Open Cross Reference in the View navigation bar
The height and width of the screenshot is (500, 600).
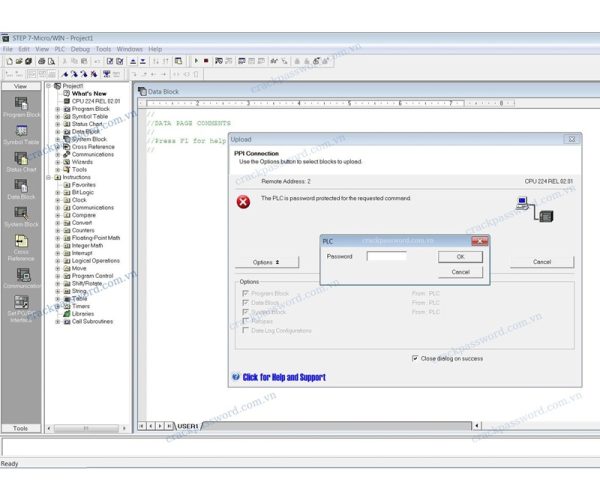[21, 248]
